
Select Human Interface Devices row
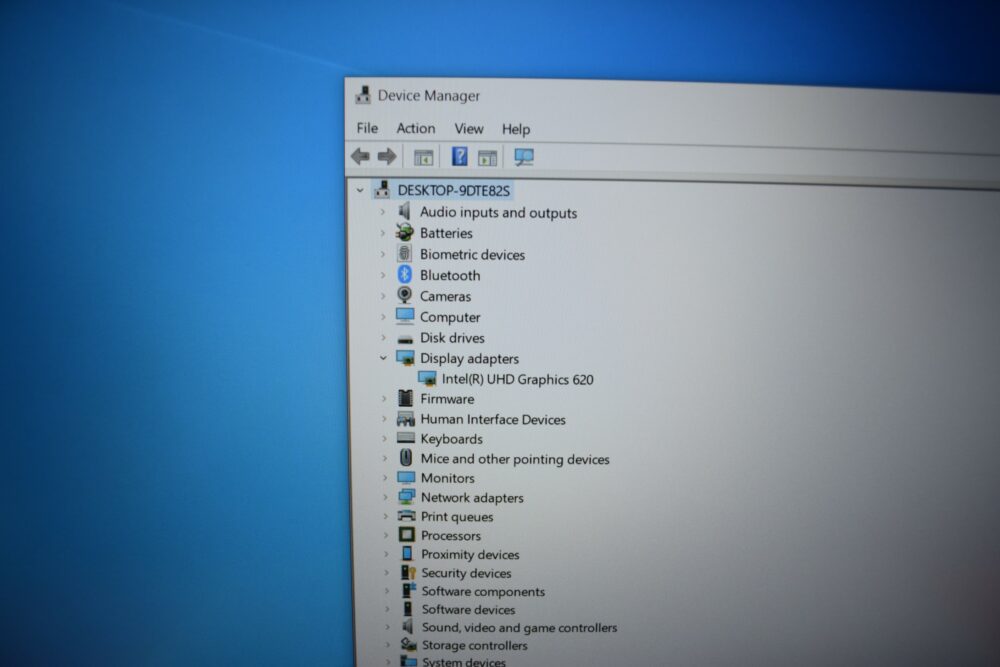(x=493, y=420)
